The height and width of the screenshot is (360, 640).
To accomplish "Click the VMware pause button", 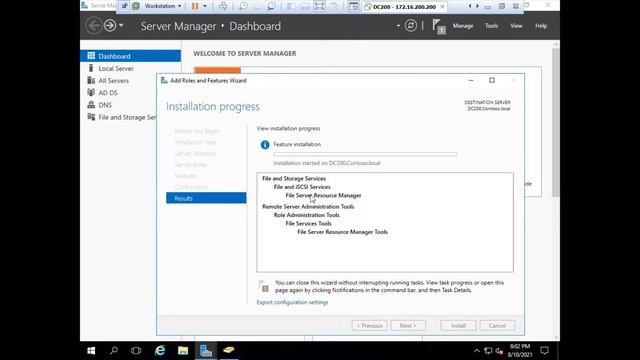I will (x=195, y=6).
